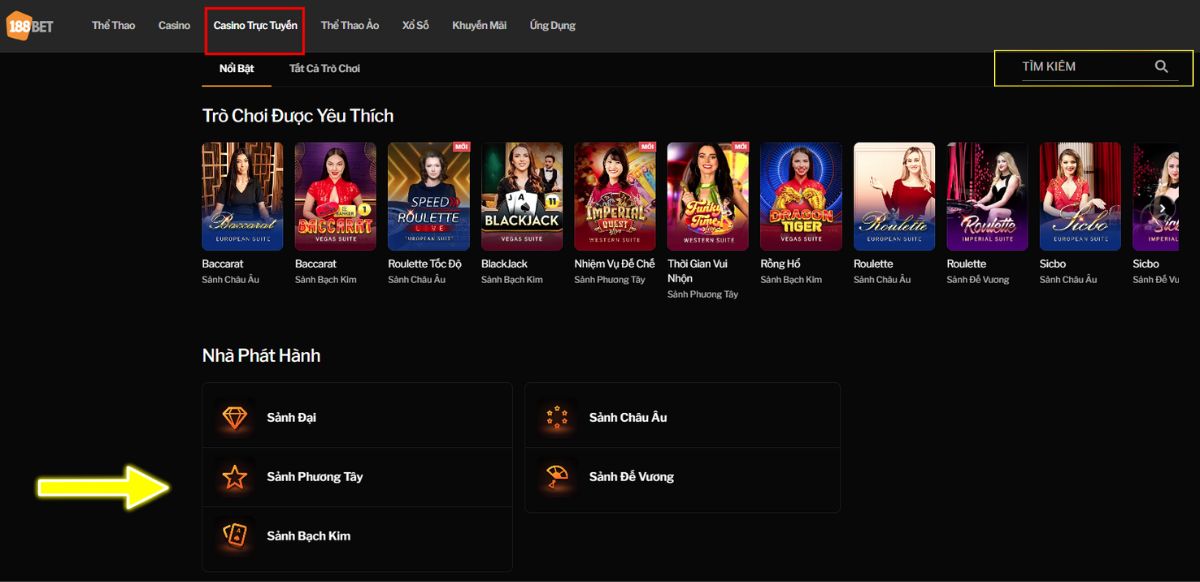Show next games with the carousel arrow
Image resolution: width=1200 pixels, height=582 pixels.
click(x=1162, y=209)
